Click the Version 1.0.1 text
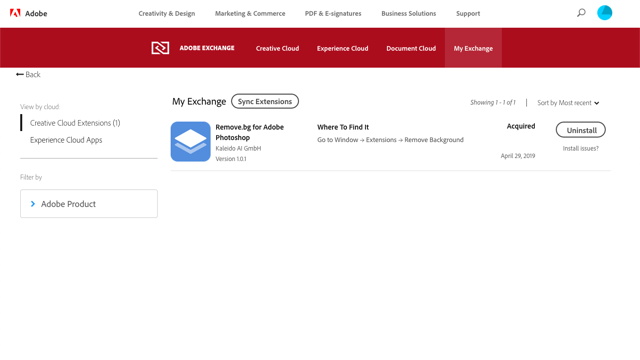This screenshot has height=360, width=640. 231,159
